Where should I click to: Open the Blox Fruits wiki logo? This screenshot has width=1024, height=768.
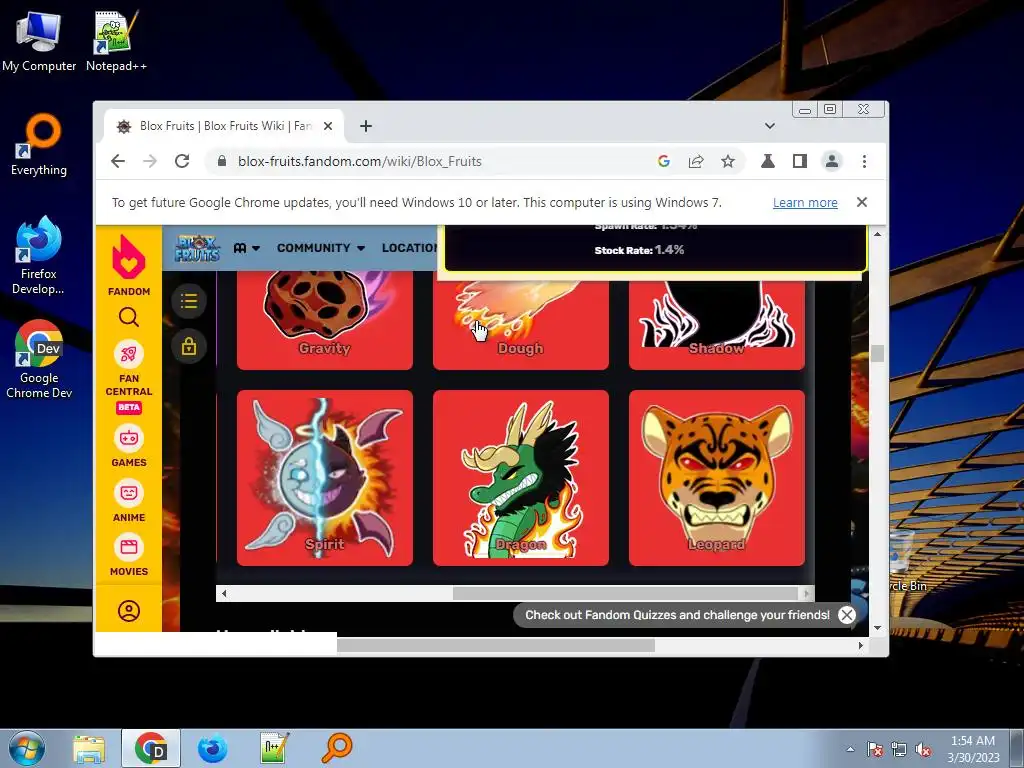point(197,248)
